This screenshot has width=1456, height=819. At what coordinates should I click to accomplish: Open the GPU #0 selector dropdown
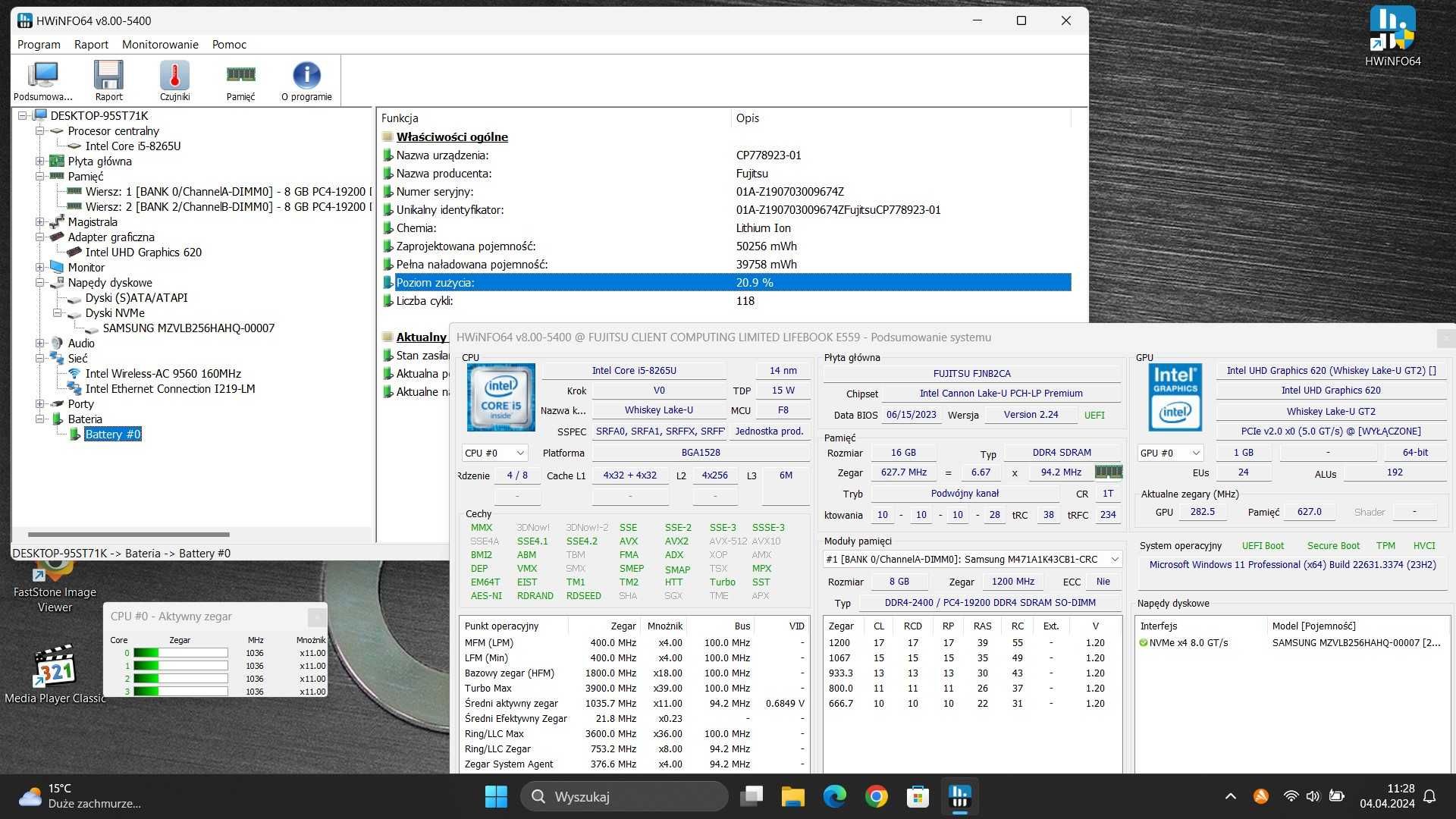click(x=1170, y=453)
